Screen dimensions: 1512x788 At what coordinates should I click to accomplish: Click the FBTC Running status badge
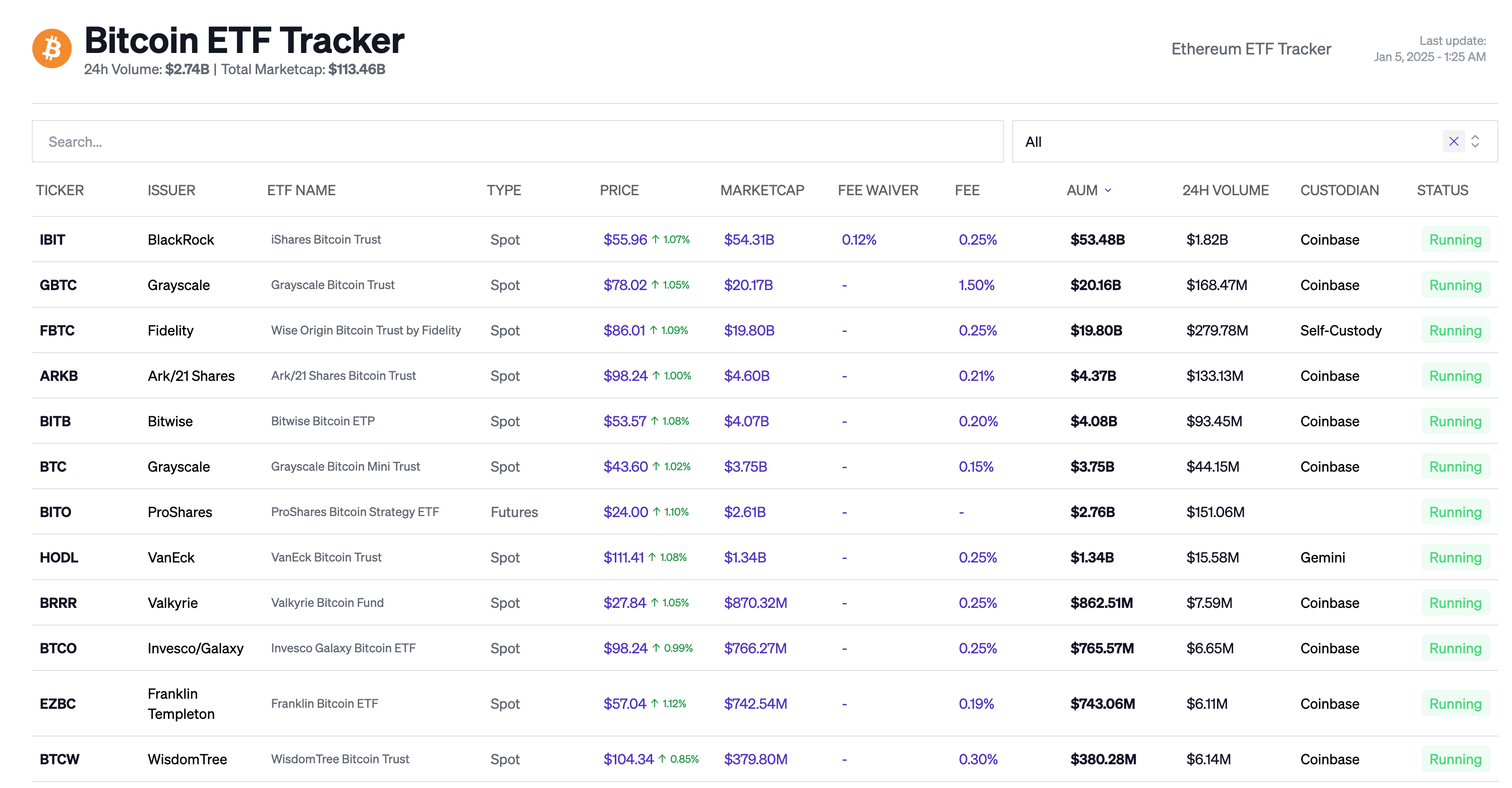tap(1455, 330)
